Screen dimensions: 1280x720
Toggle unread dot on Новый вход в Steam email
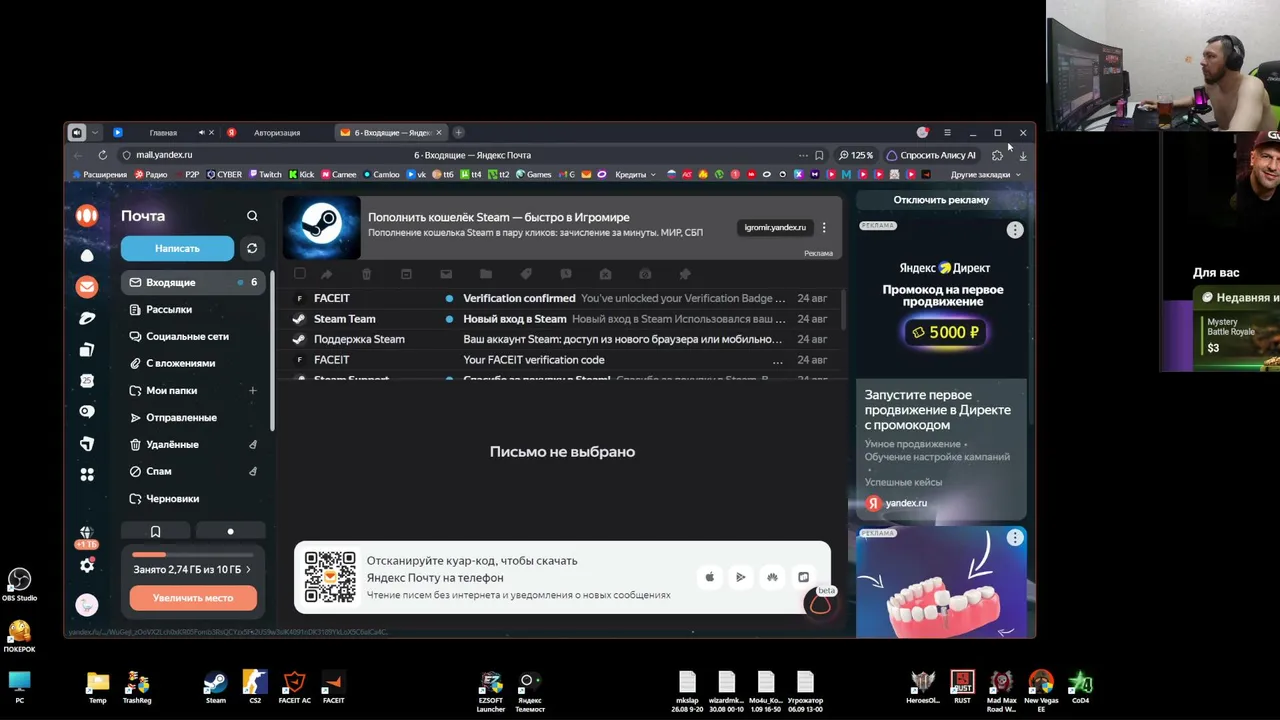pyautogui.click(x=449, y=319)
